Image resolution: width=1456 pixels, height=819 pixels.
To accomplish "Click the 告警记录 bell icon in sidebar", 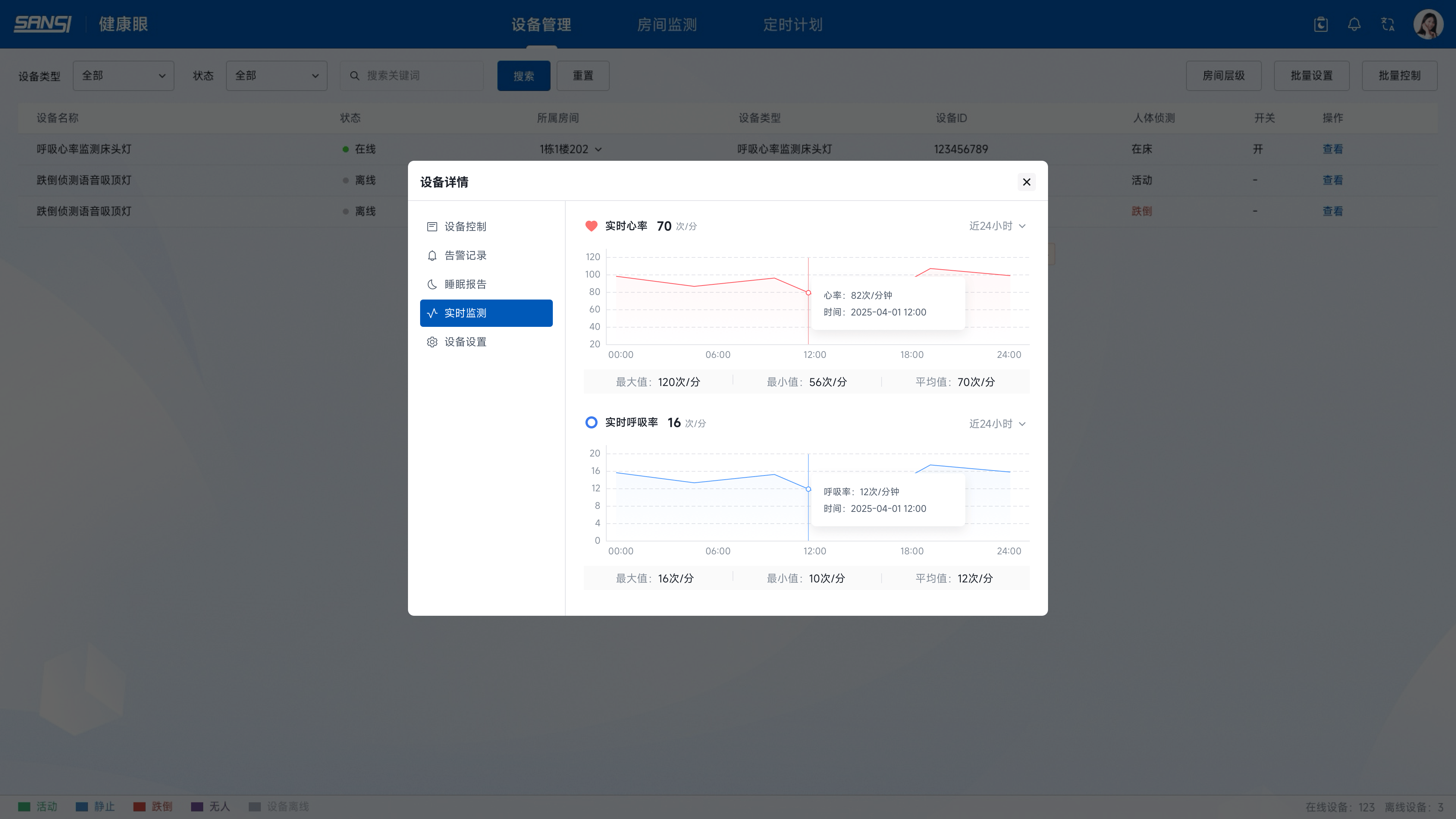I will coord(432,256).
